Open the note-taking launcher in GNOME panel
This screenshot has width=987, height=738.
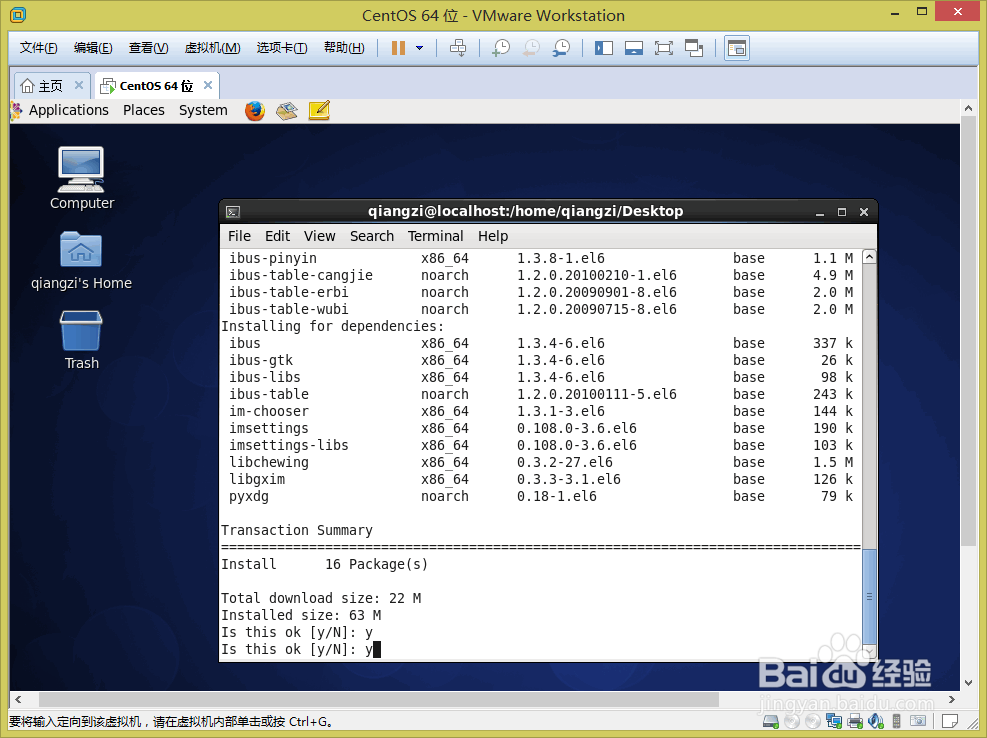point(319,111)
